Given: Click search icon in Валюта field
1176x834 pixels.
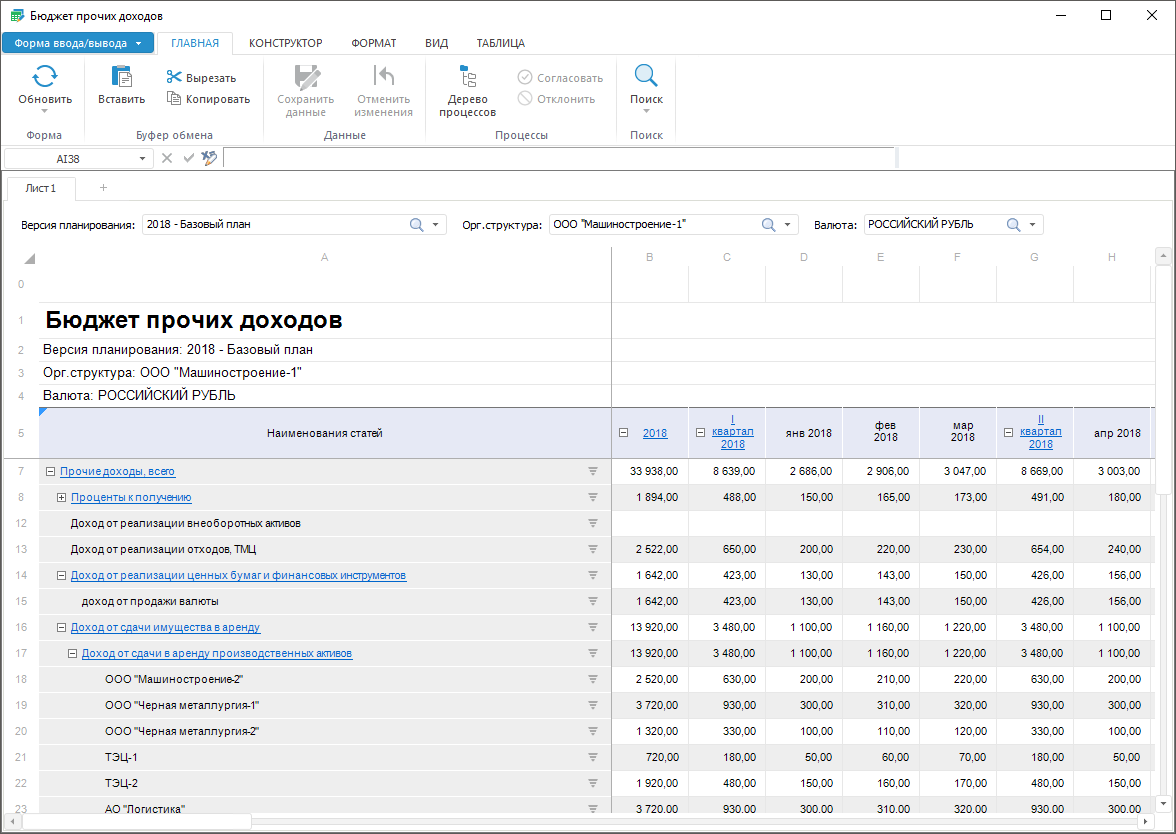Looking at the screenshot, I should tap(1013, 225).
